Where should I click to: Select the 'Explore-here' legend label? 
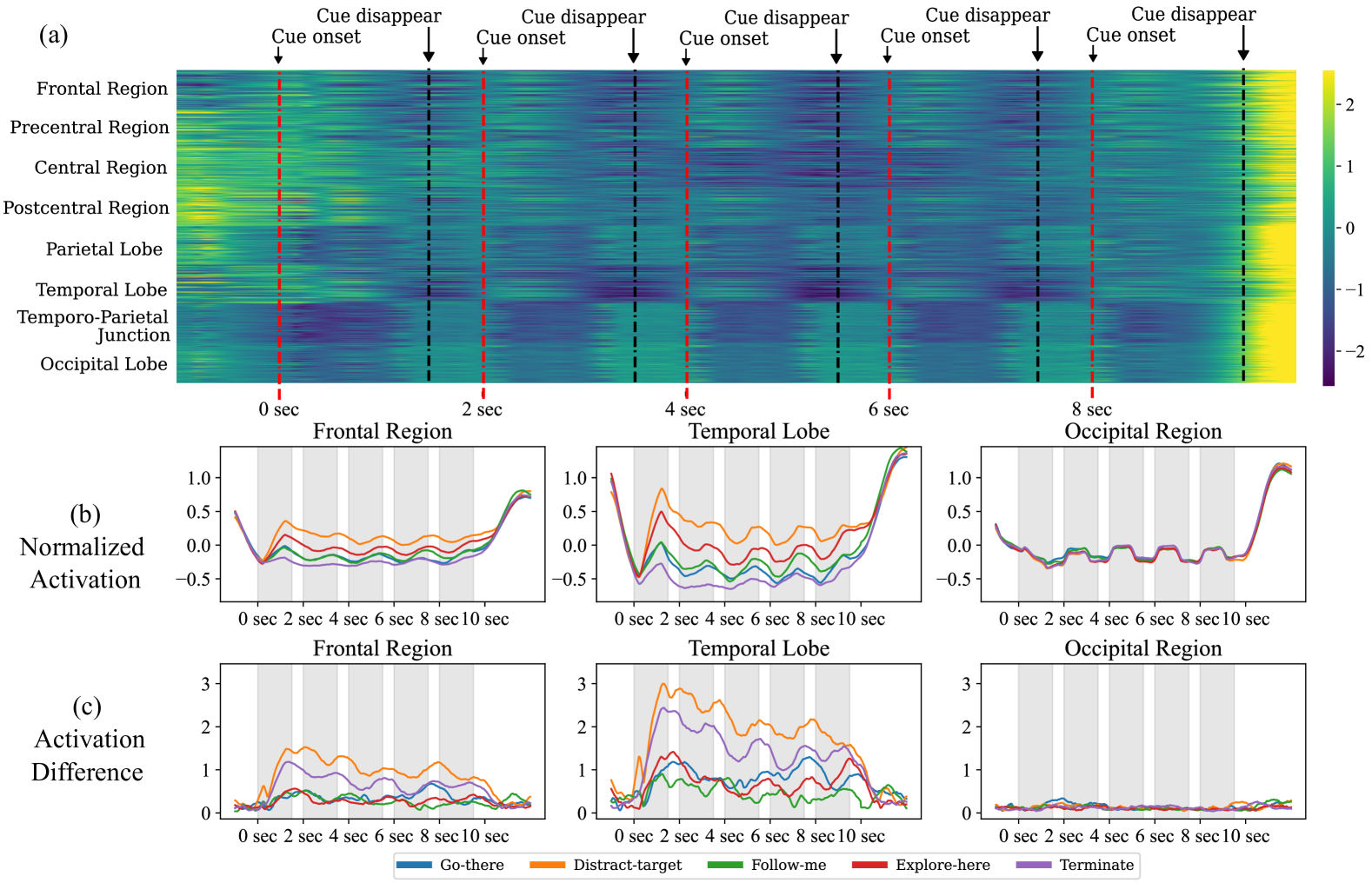(x=943, y=865)
